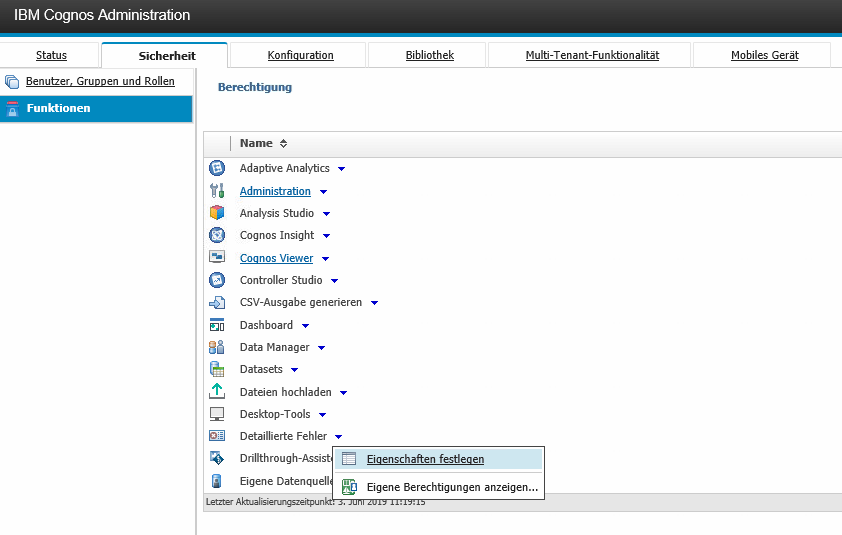This screenshot has height=535, width=842.
Task: Click the Desktop-Tools monitor icon
Action: click(217, 414)
